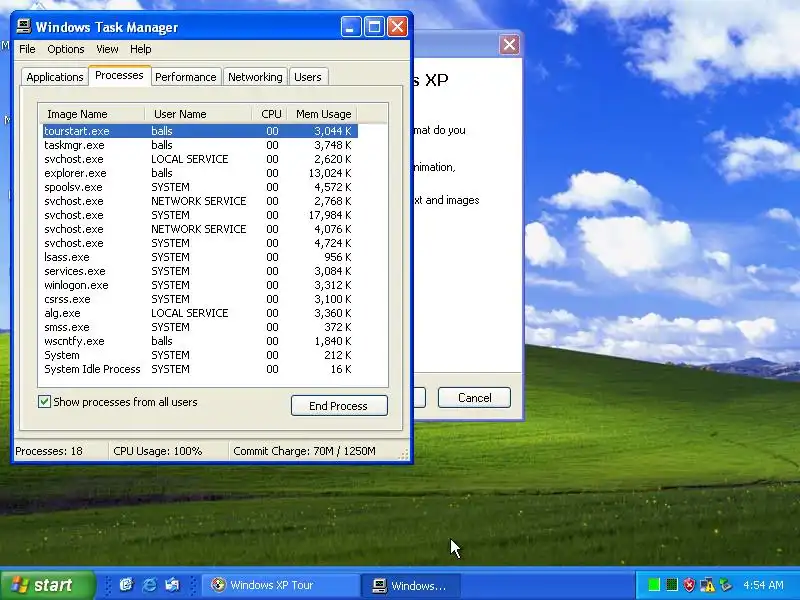Select the System Idle Process row
800x600 pixels.
200,369
